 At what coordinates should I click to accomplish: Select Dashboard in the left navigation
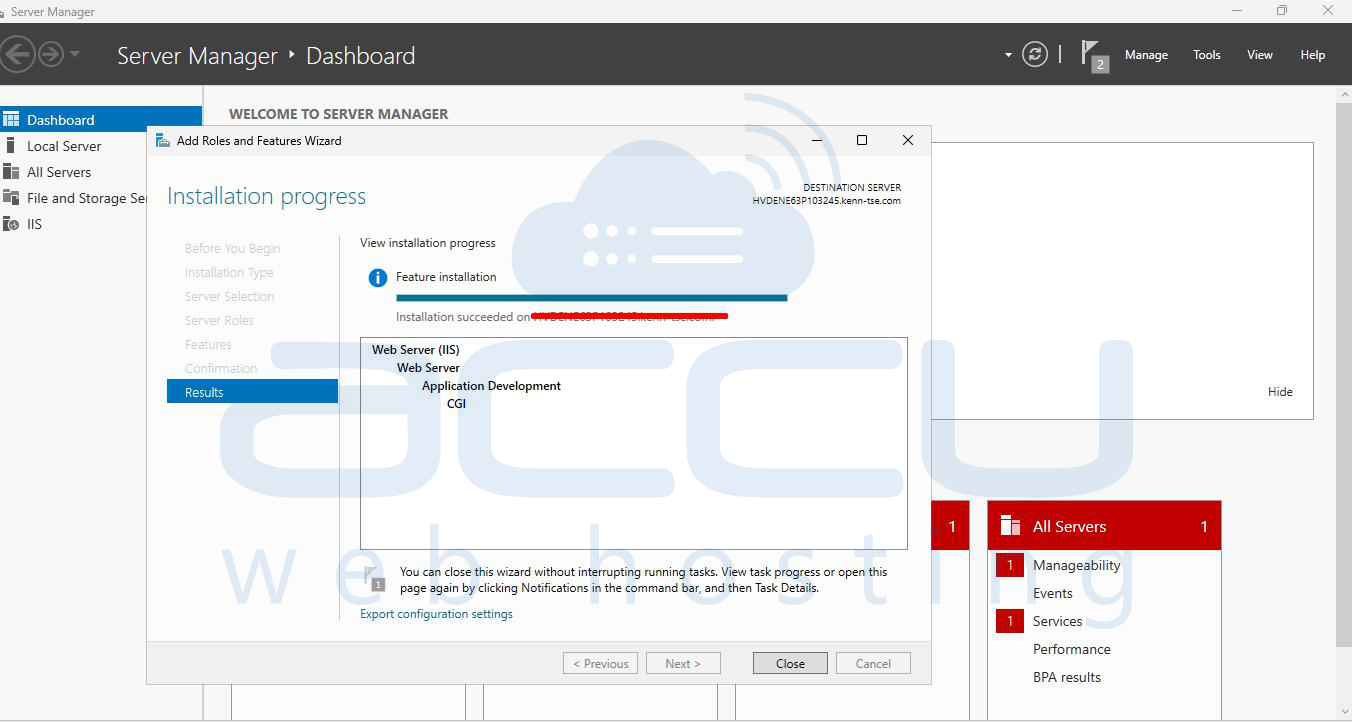point(60,120)
